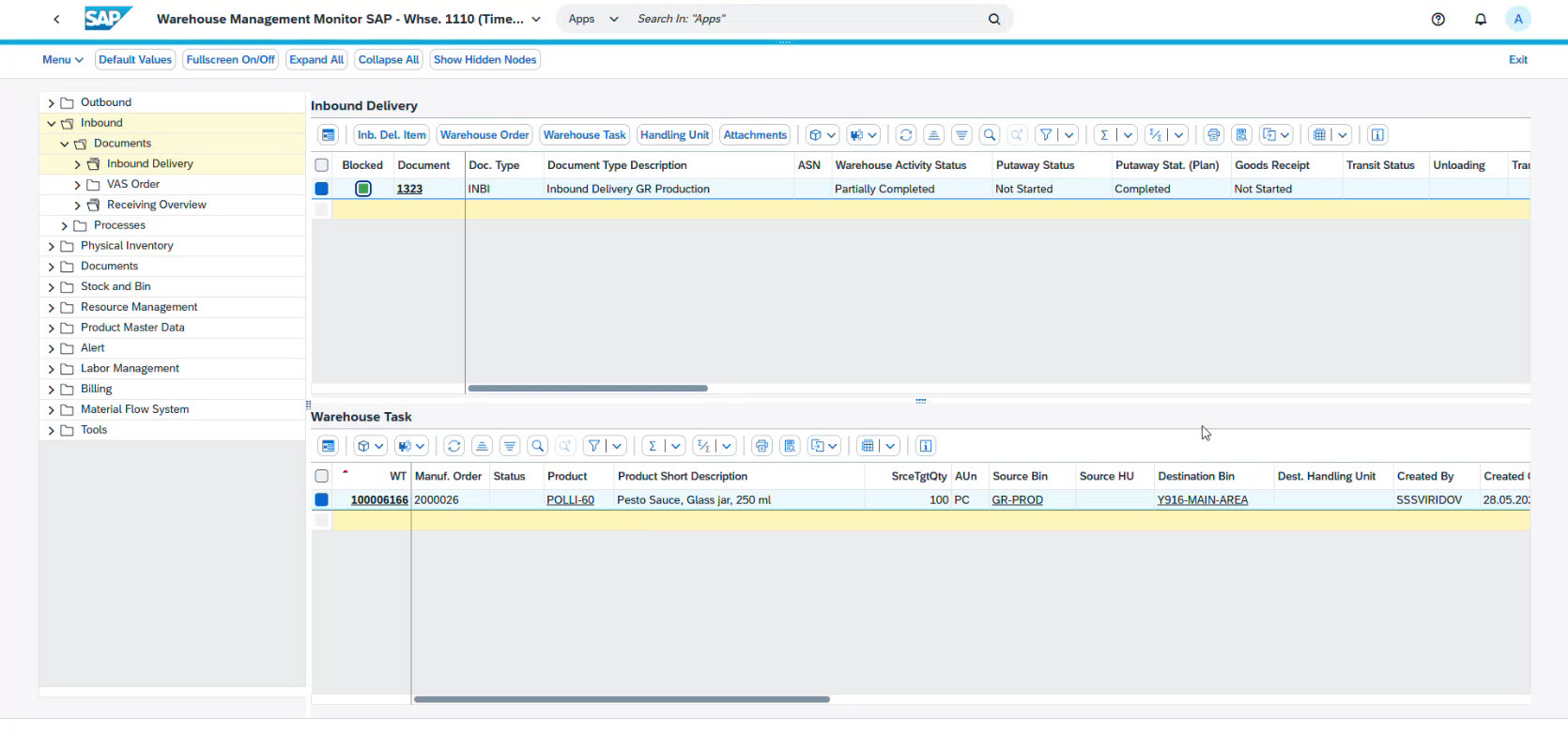1568x735 pixels.
Task: Toggle row selector for warehouse task 100006166
Action: click(322, 499)
